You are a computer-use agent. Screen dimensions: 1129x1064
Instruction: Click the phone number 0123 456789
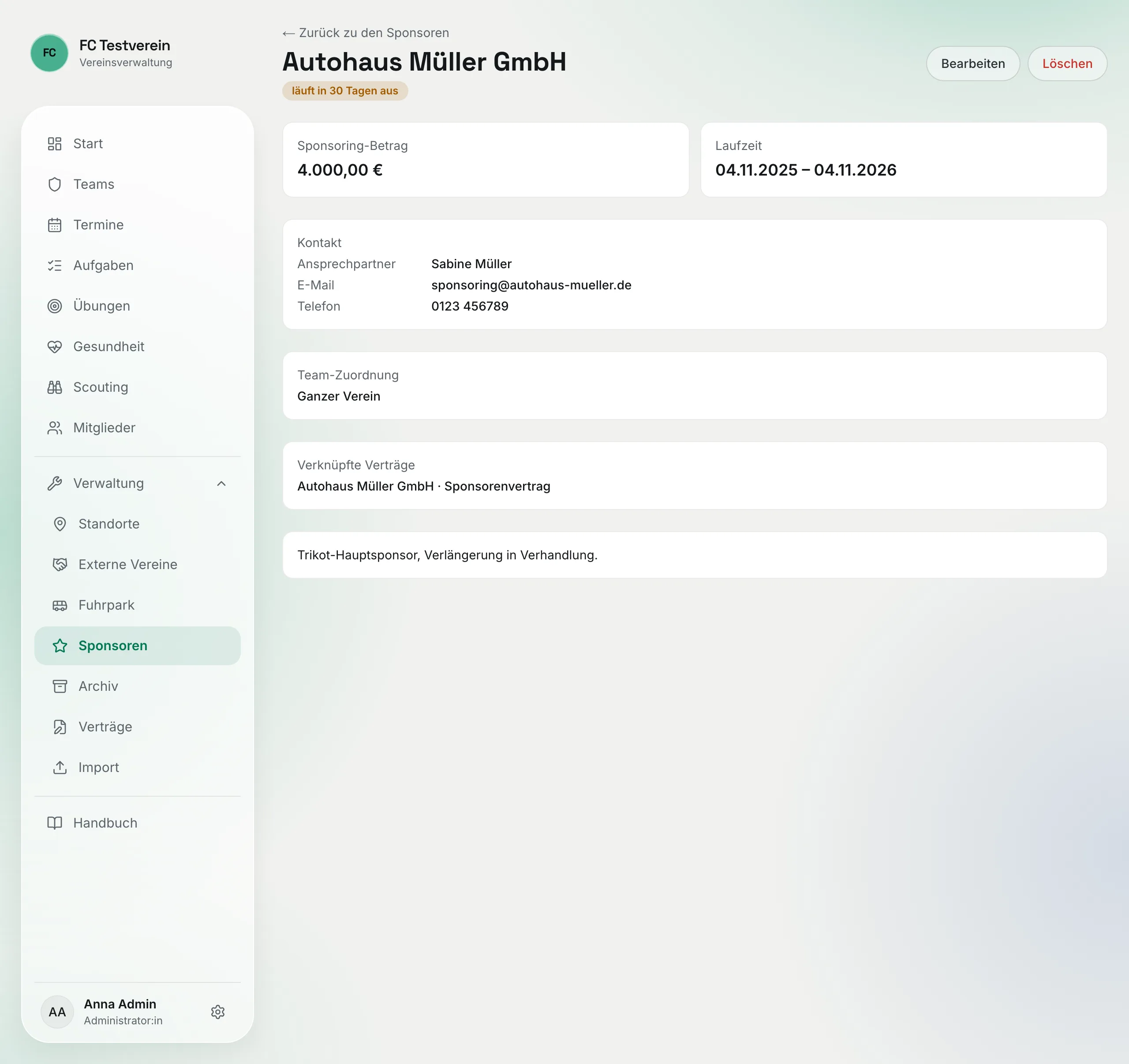[470, 306]
